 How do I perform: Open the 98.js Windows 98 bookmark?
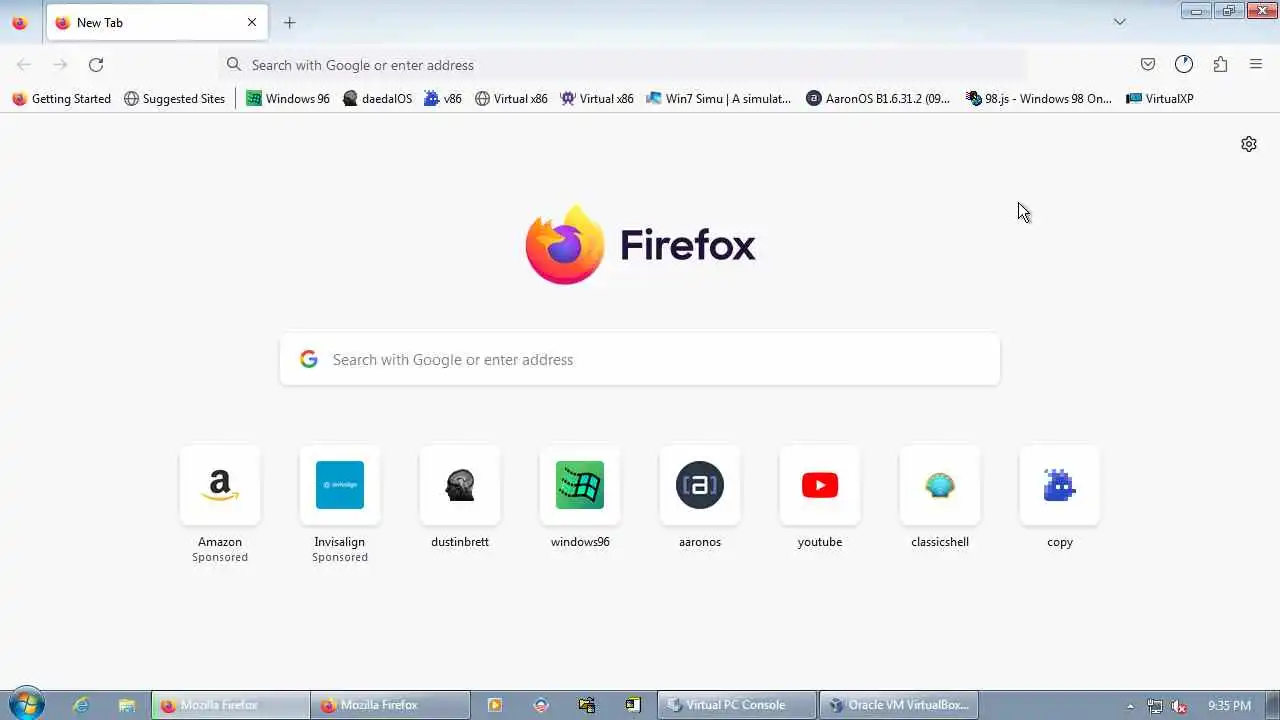(1039, 98)
